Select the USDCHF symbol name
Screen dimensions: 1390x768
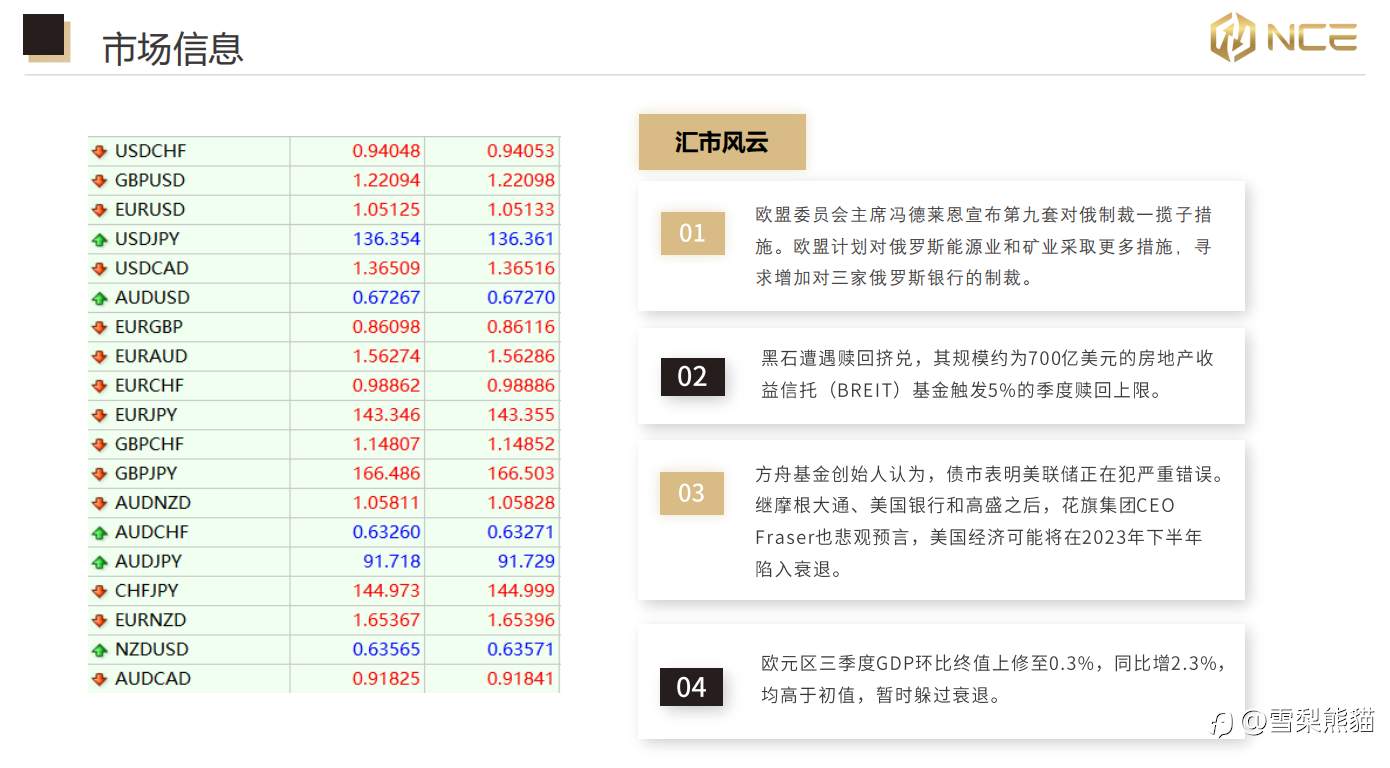point(151,151)
